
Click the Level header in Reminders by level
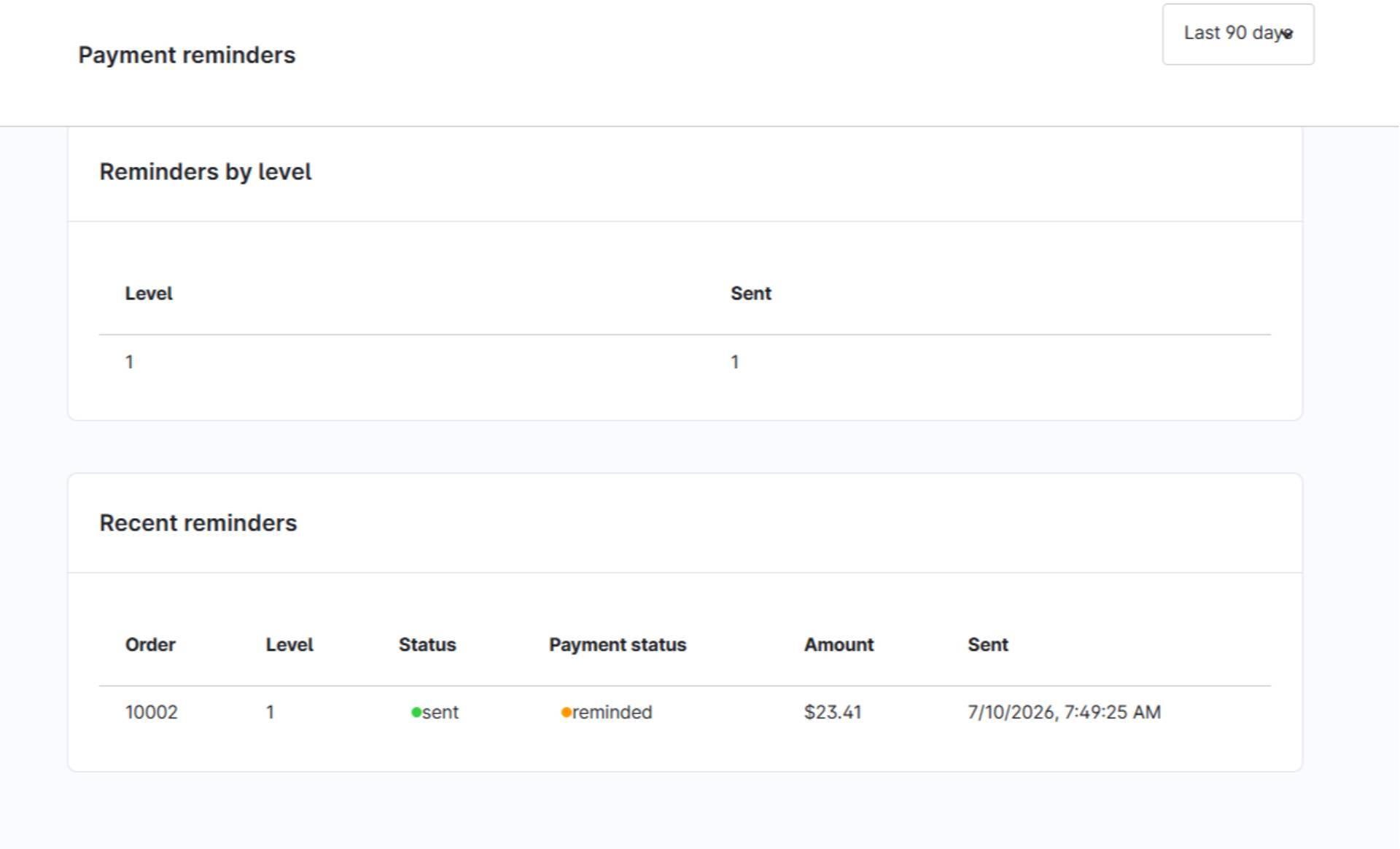tap(149, 294)
